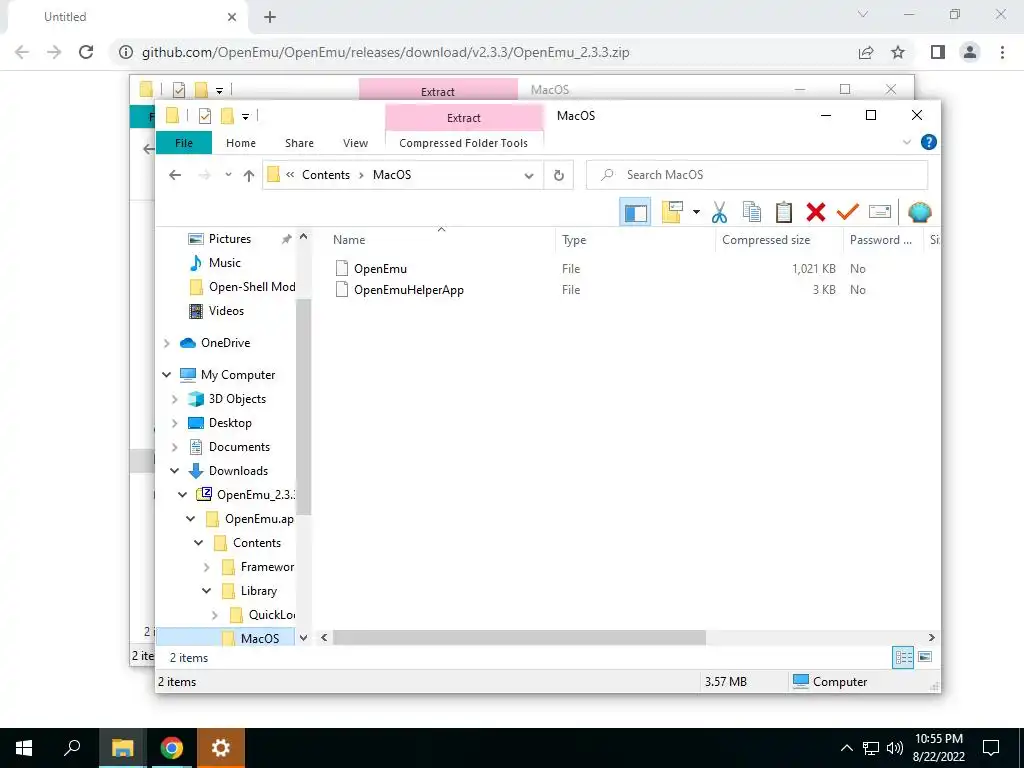The width and height of the screenshot is (1024, 768).
Task: Sort by Password column header
Action: coord(883,240)
